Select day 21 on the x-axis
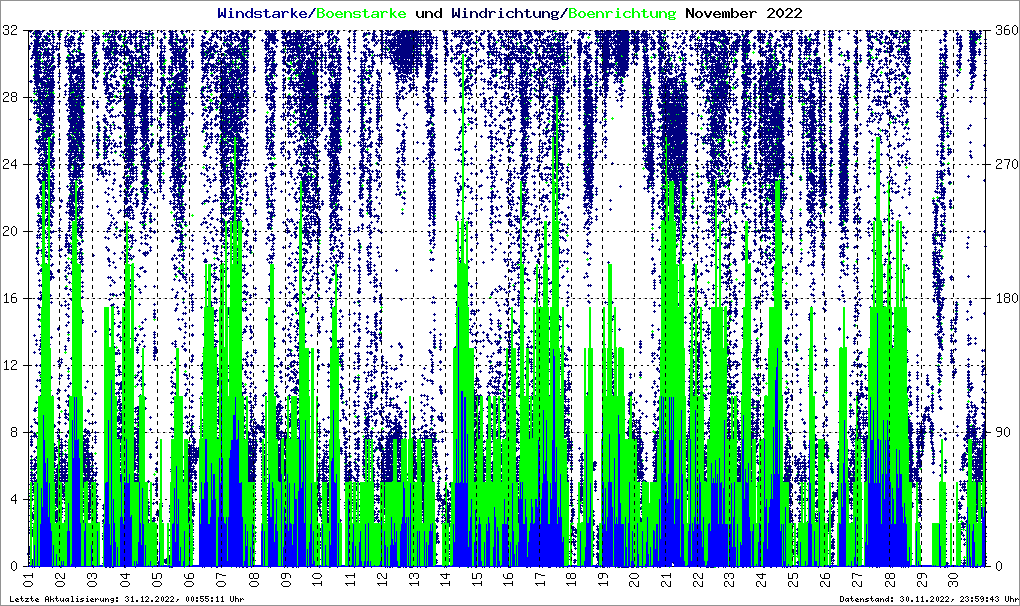 coord(667,578)
